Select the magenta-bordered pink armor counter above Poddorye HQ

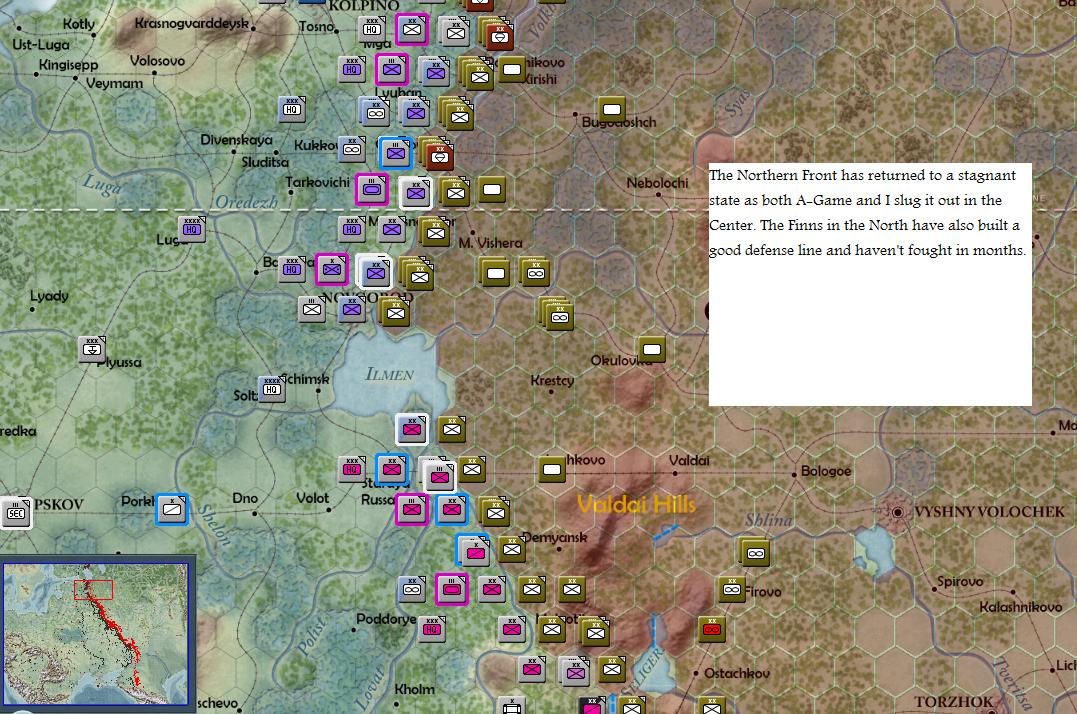tap(451, 589)
